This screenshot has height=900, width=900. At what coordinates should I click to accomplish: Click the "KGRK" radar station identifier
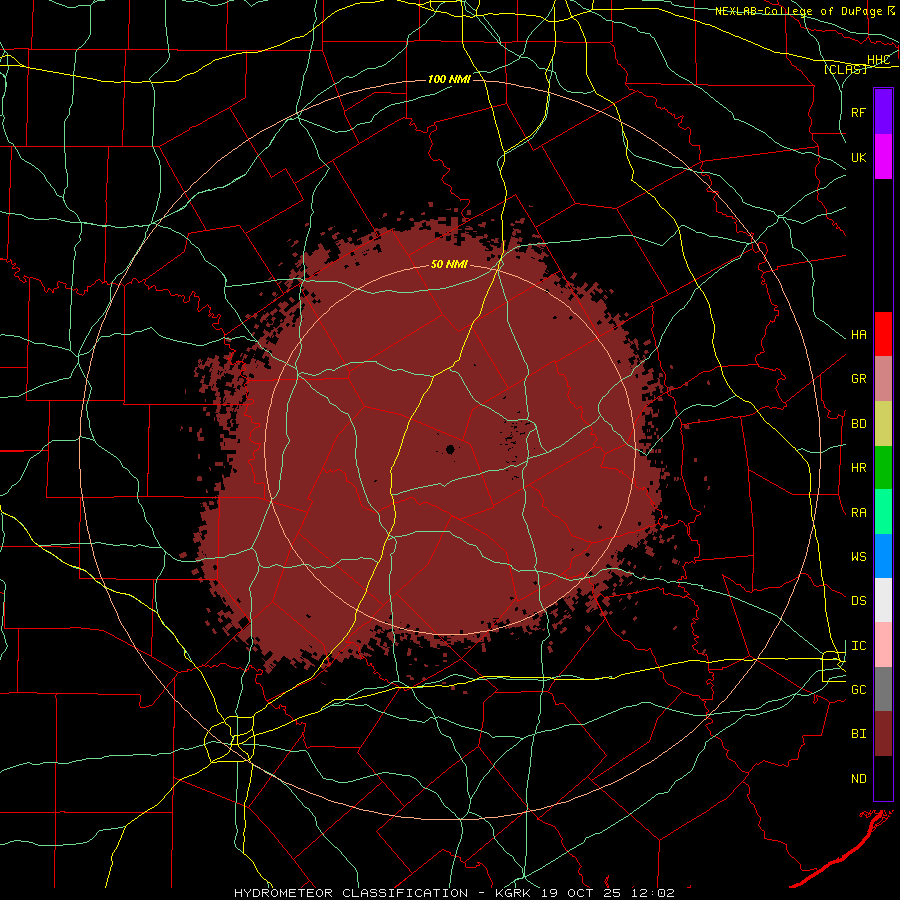click(511, 893)
